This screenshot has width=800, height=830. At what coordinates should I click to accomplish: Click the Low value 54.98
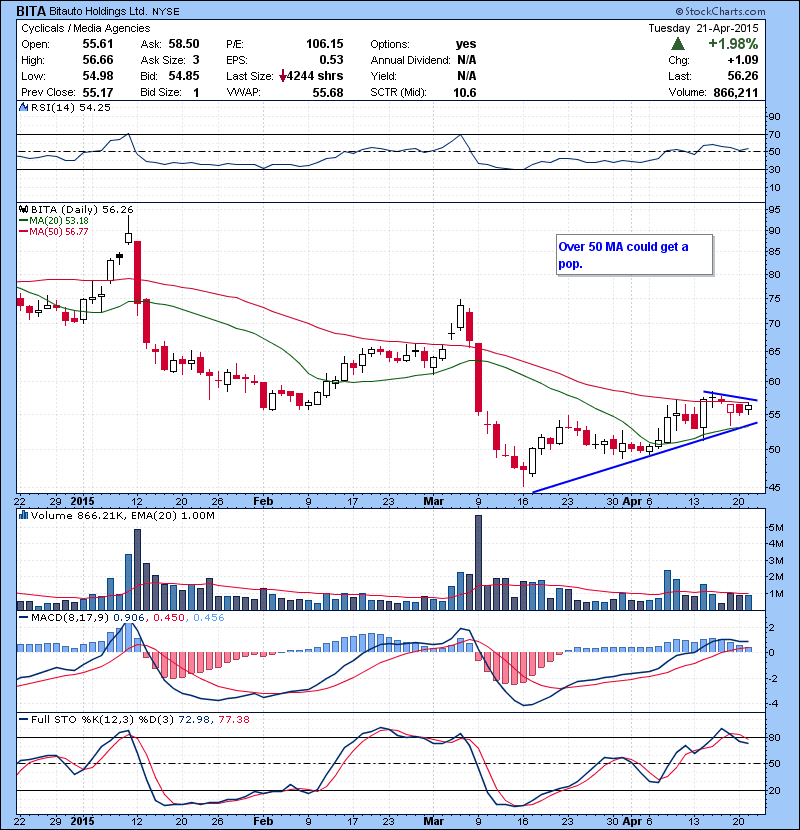point(98,76)
